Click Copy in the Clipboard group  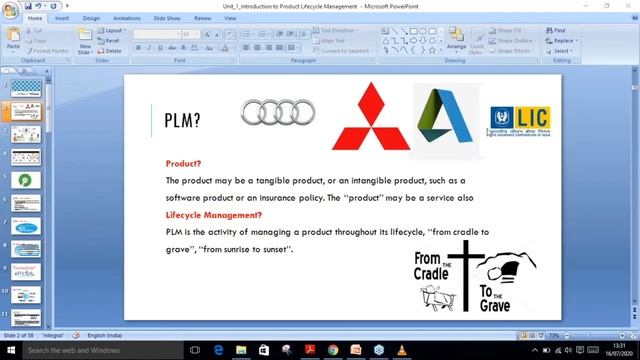pos(36,41)
